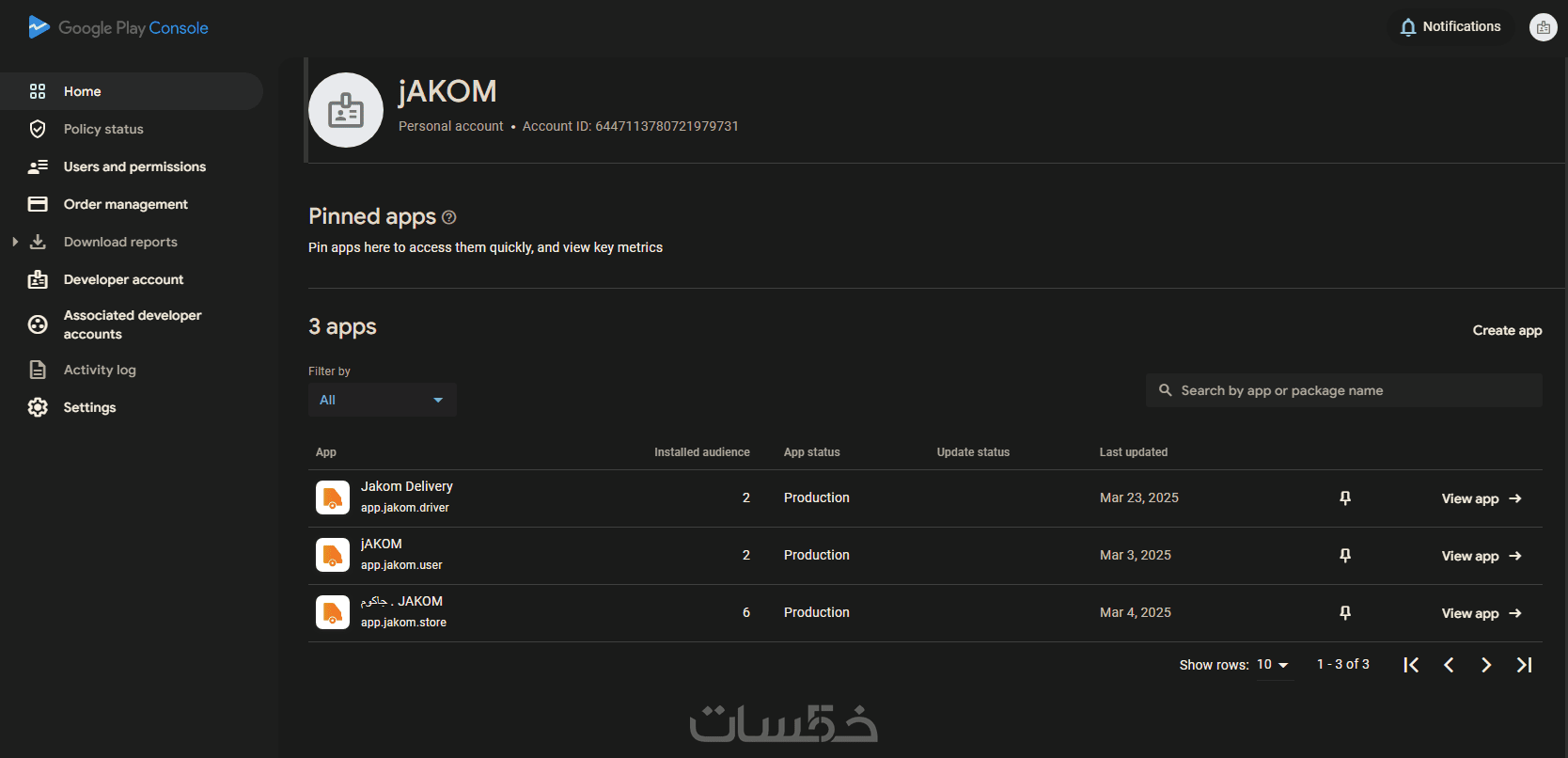Focus the search by app name field
Viewport: 1568px width, 758px height.
(x=1344, y=390)
